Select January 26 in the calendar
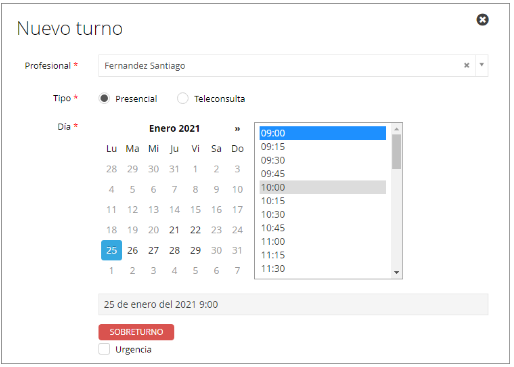Screen dimensions: 514x367 coord(132,250)
